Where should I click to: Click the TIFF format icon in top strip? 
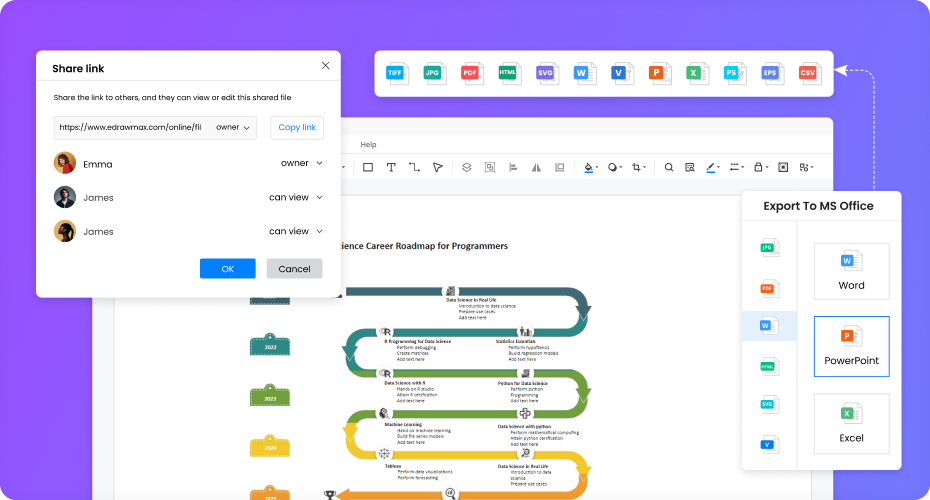tap(398, 73)
